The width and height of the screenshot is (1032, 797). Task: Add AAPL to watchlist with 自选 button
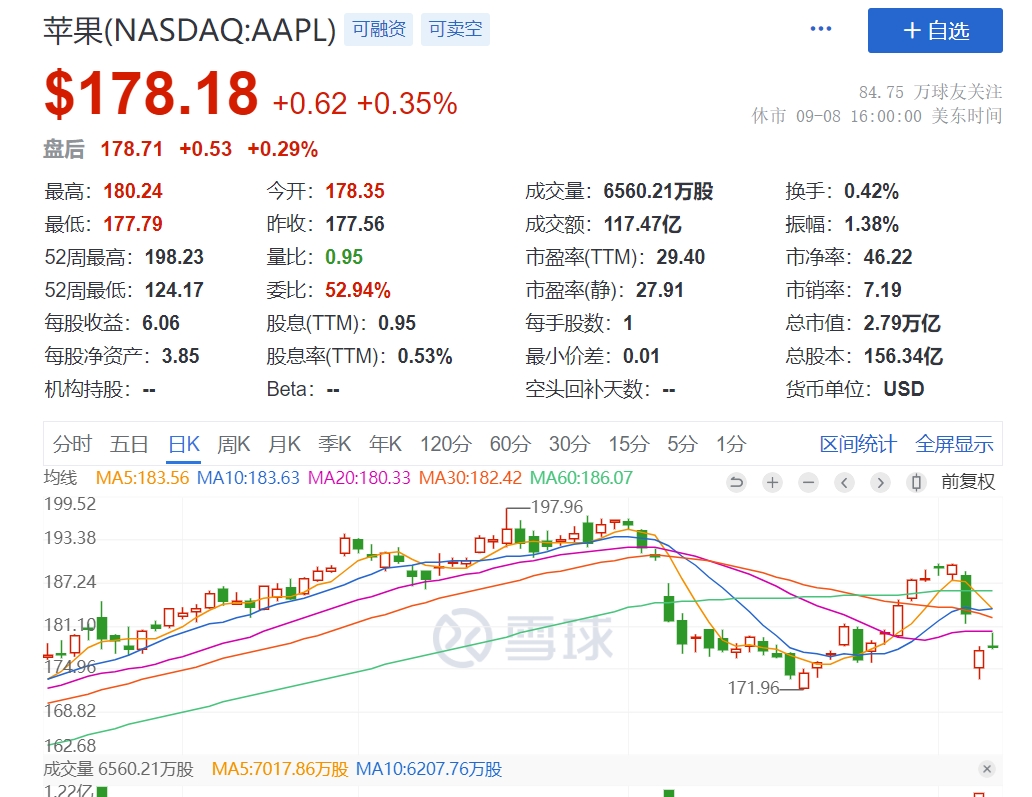click(935, 30)
